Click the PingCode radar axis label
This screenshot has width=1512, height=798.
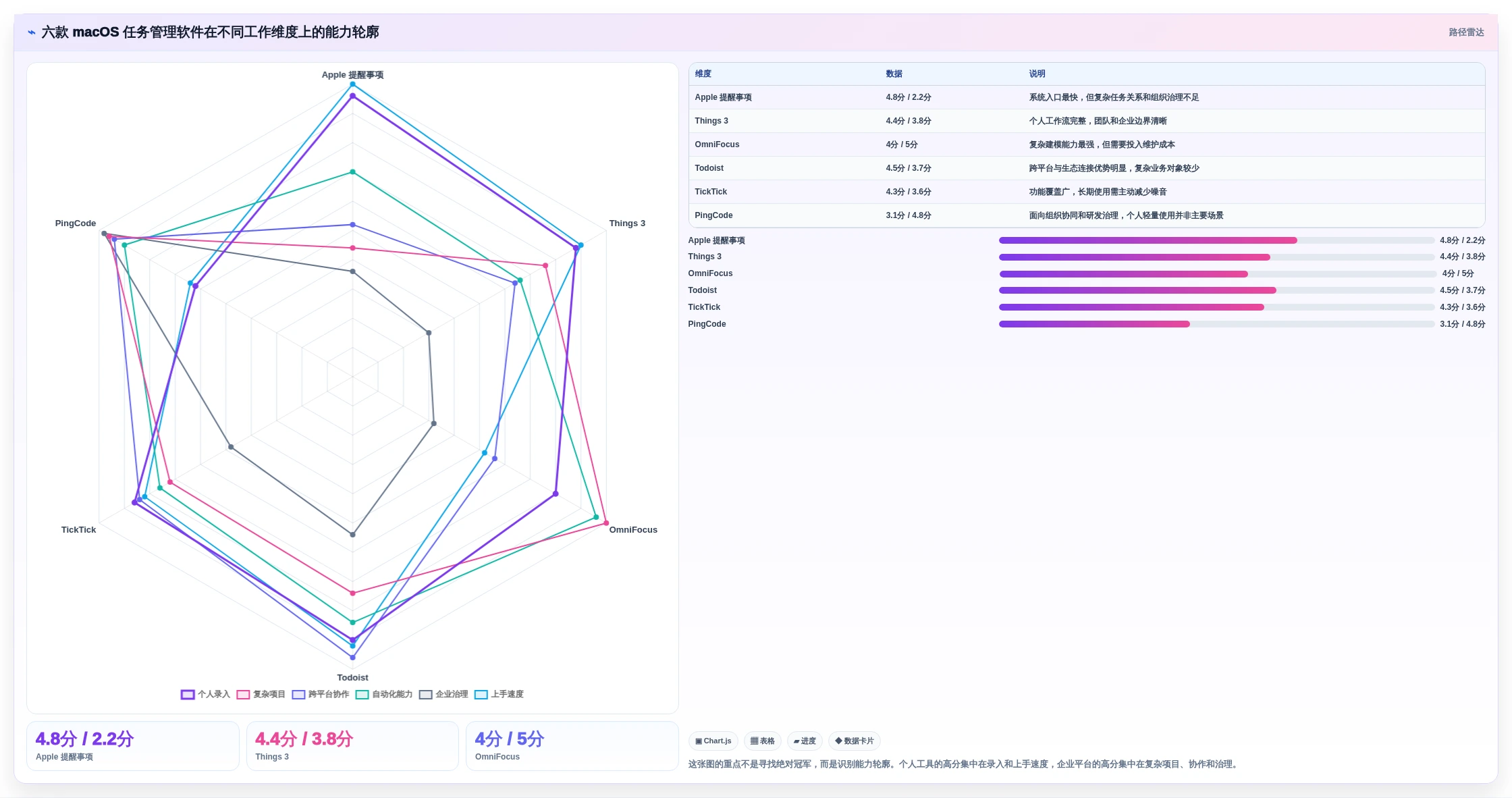pos(76,223)
